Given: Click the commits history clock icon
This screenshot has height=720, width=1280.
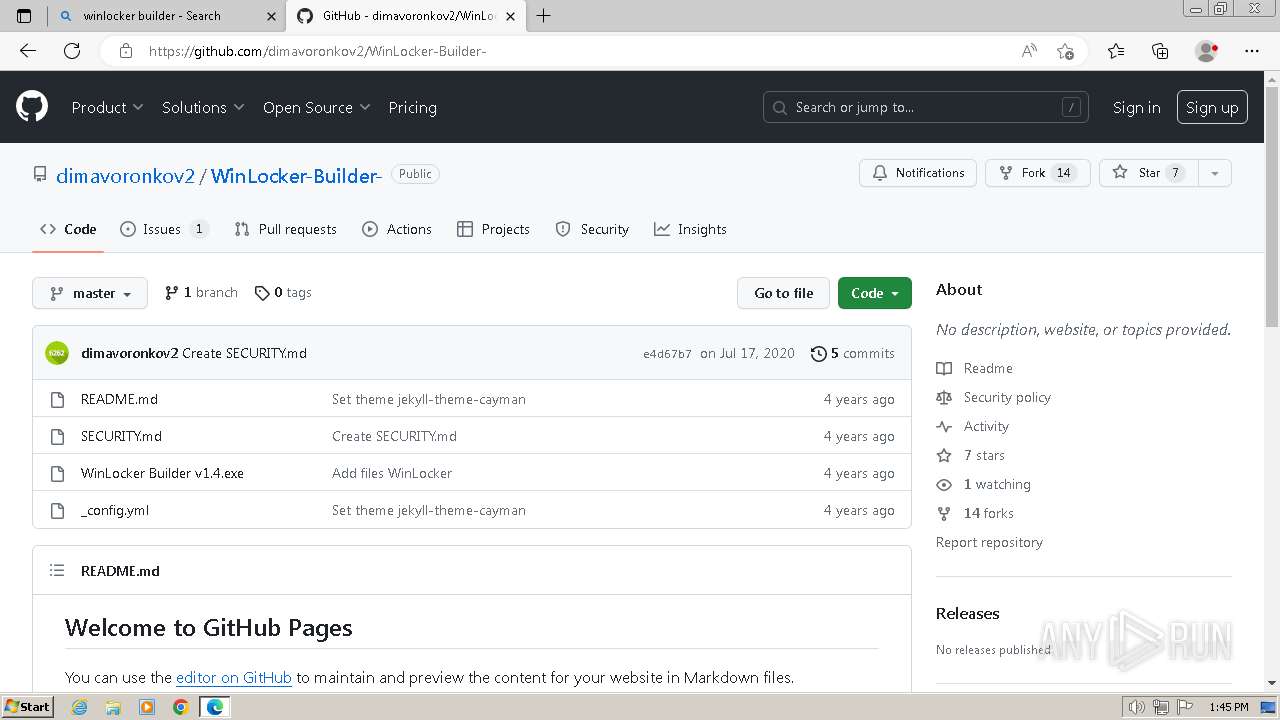Looking at the screenshot, I should pos(819,353).
